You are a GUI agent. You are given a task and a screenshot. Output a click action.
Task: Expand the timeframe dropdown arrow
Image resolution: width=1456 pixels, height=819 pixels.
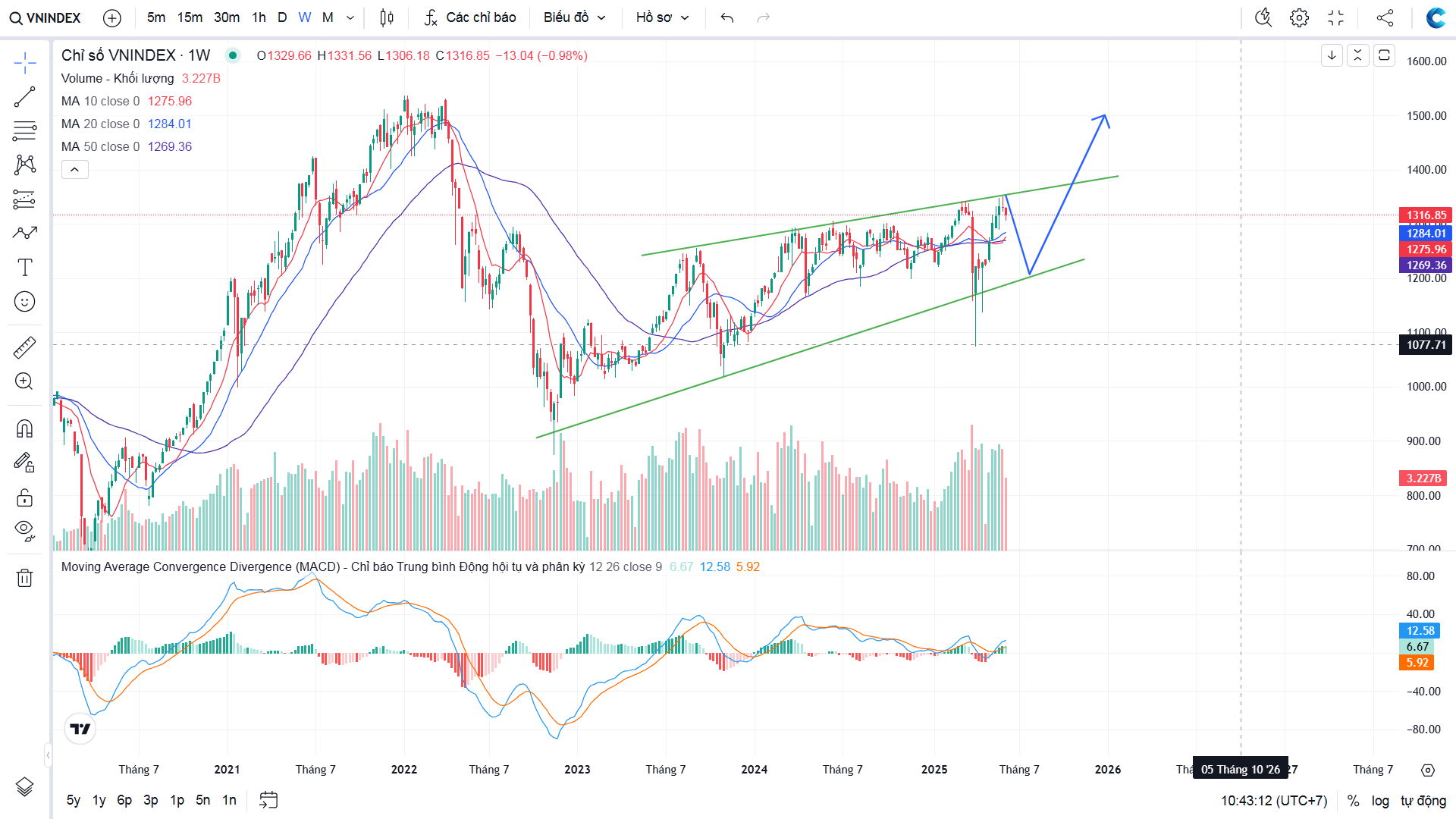350,17
